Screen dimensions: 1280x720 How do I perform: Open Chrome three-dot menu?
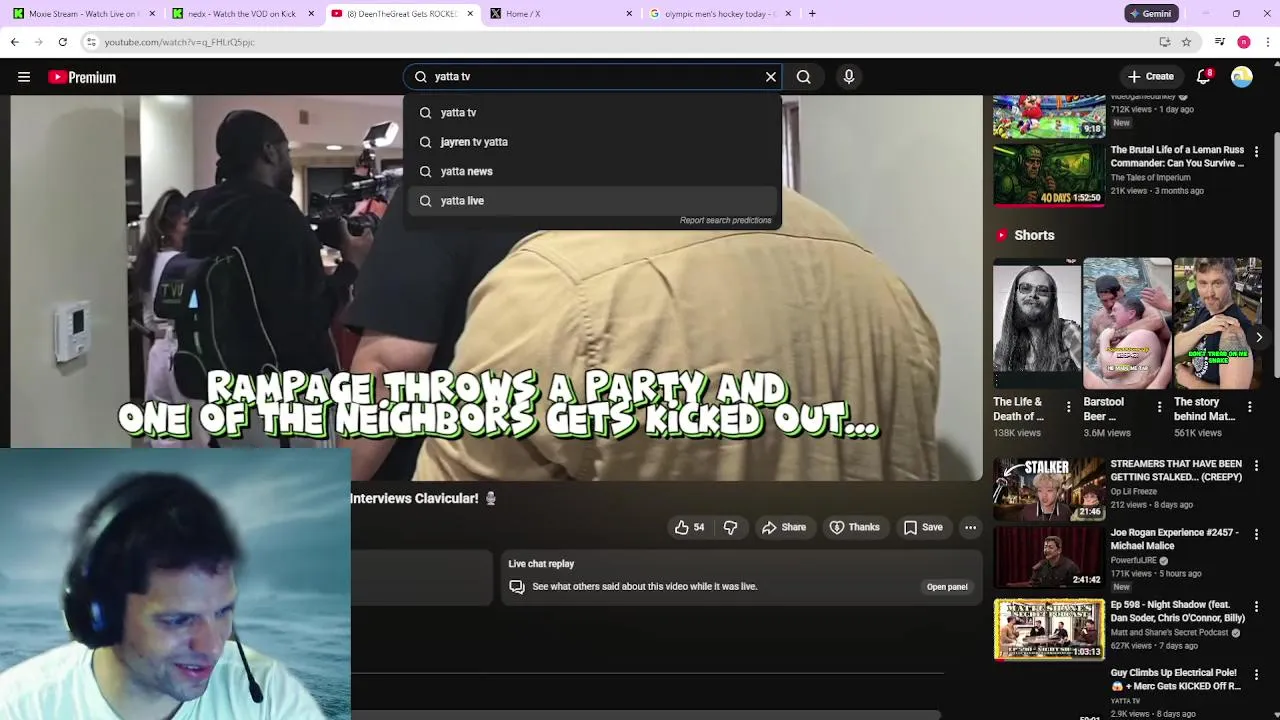click(1268, 42)
